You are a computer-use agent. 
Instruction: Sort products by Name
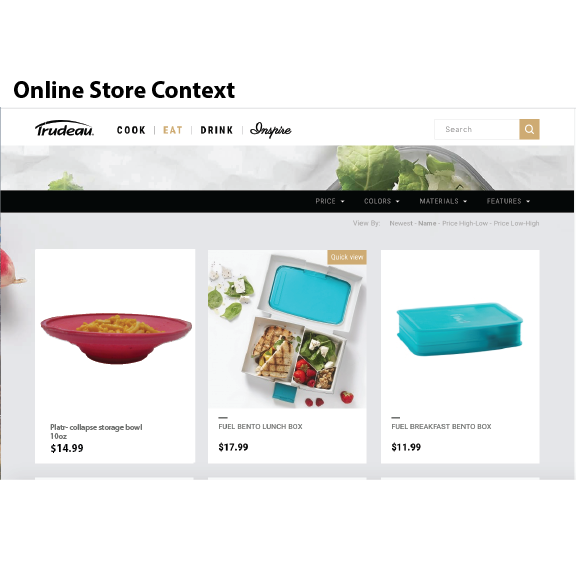click(x=427, y=223)
